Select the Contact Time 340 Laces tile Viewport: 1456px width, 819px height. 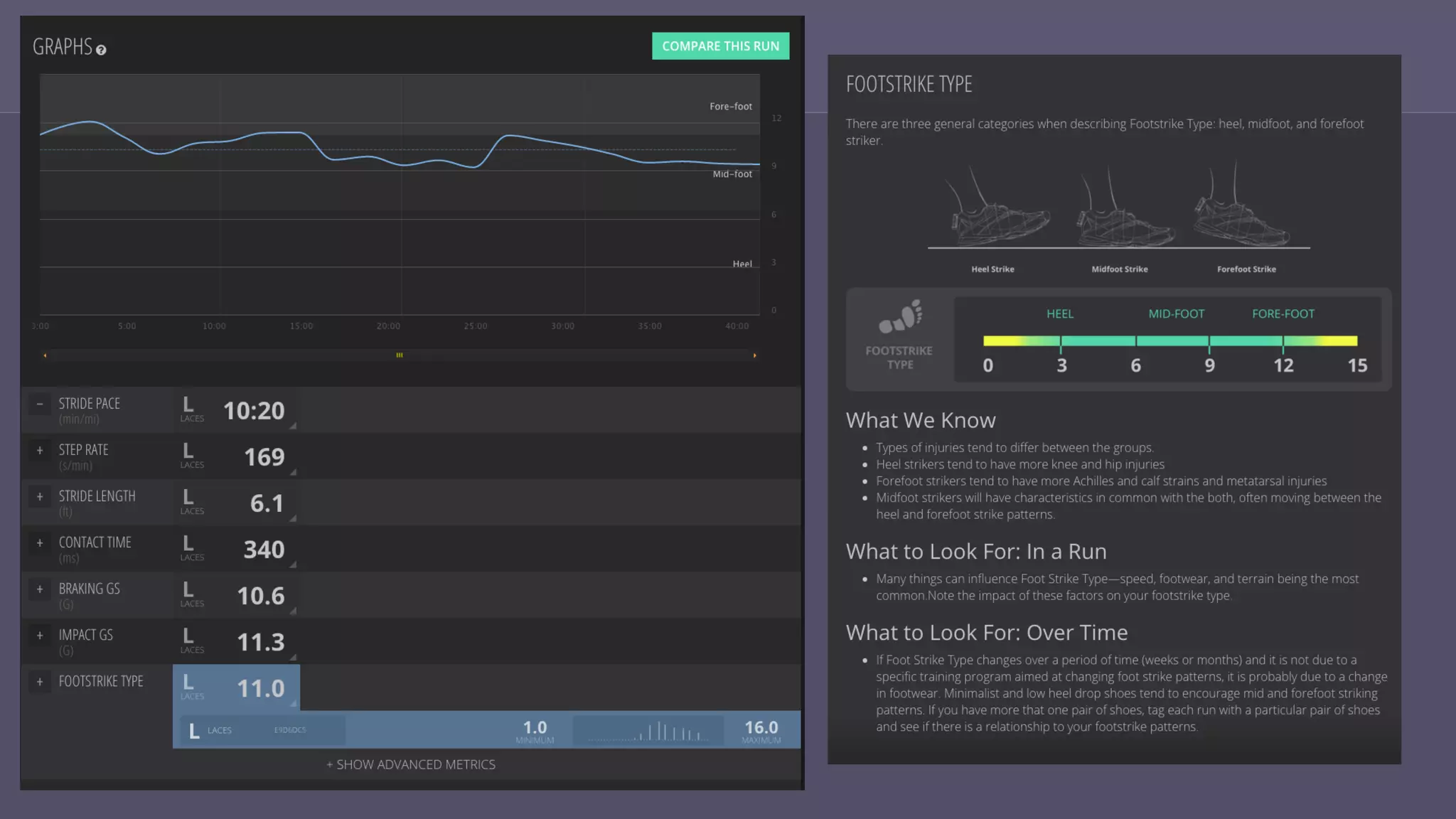click(x=236, y=549)
